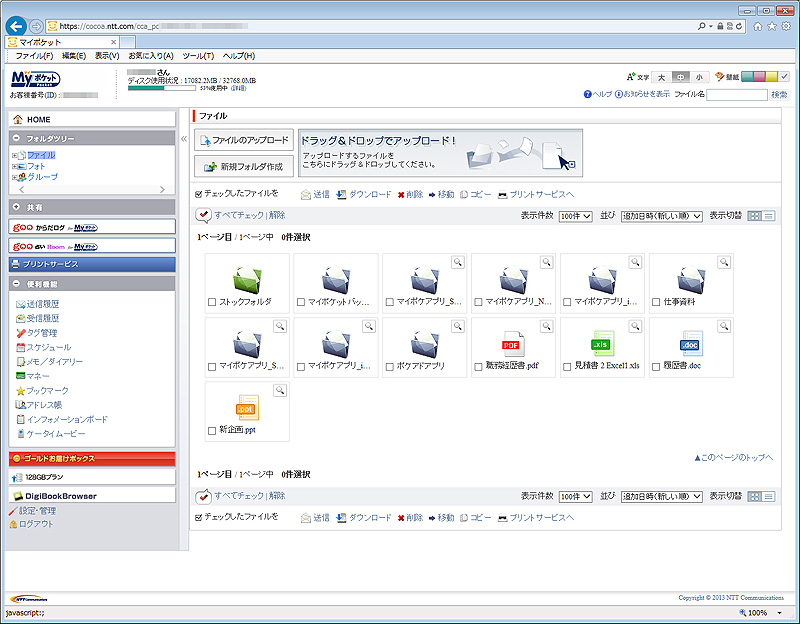Select the pink wallpaper color swatch
The width and height of the screenshot is (800, 624).
coord(759,77)
